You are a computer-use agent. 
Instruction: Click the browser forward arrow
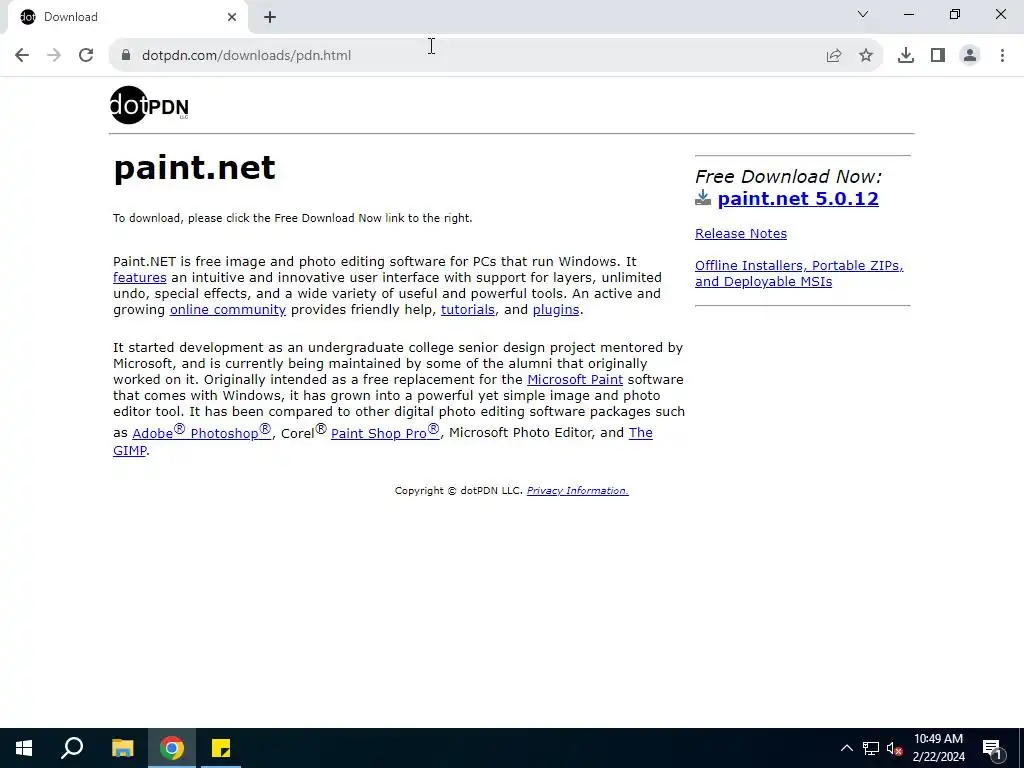tap(54, 56)
